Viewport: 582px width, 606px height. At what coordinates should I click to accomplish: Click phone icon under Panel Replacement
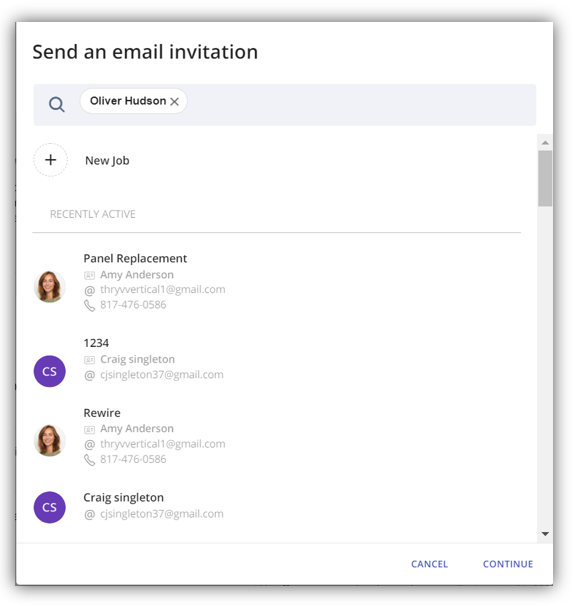(89, 305)
